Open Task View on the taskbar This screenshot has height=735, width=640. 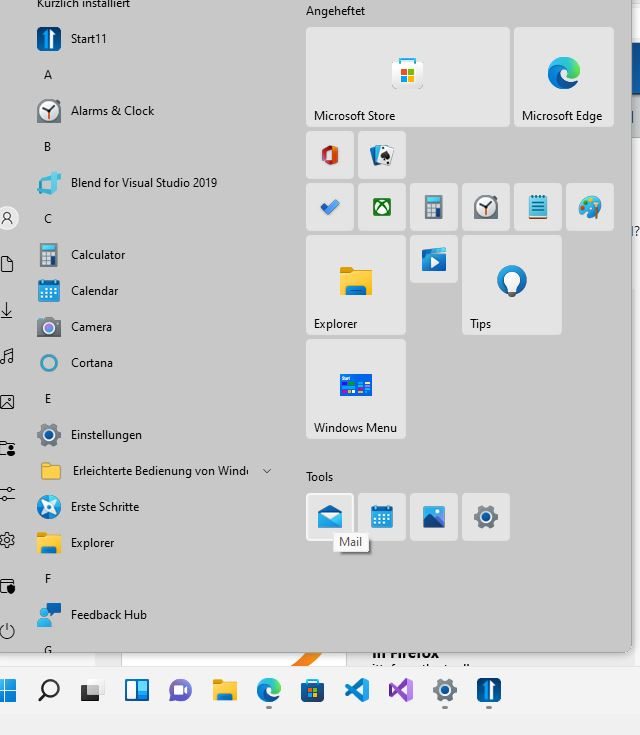point(92,690)
